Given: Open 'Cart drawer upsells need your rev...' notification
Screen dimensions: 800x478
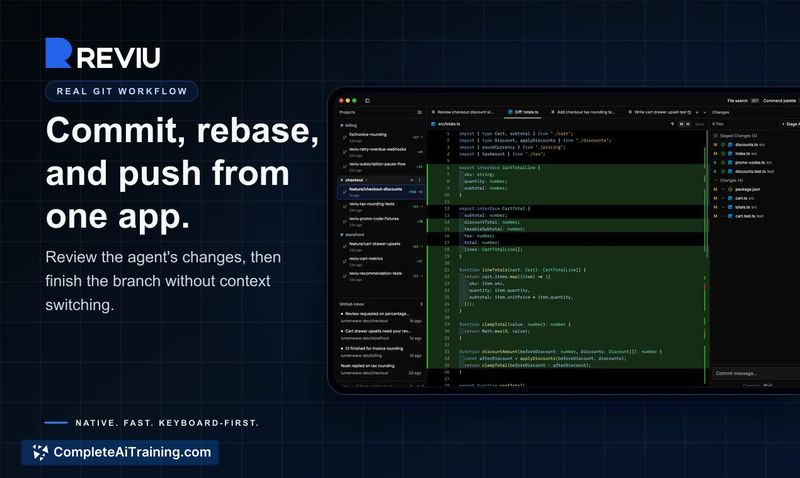Looking at the screenshot, I should click(381, 335).
